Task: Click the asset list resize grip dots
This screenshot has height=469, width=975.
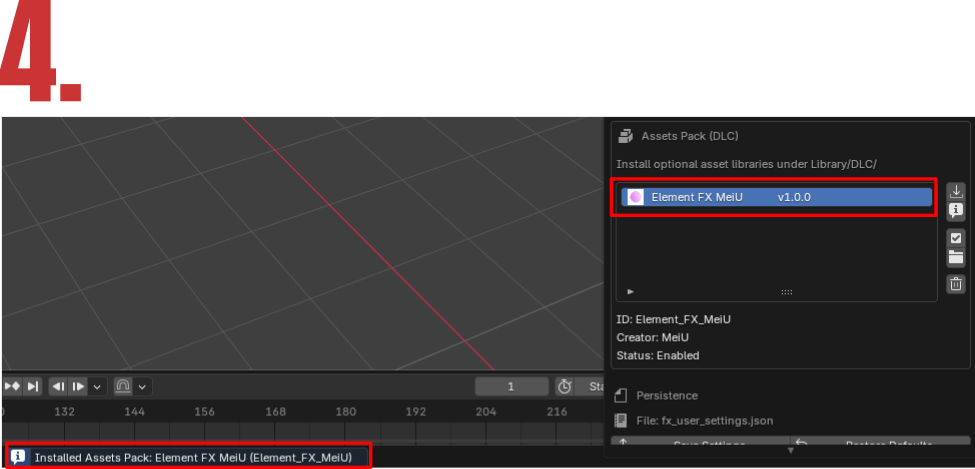Action: click(x=787, y=292)
